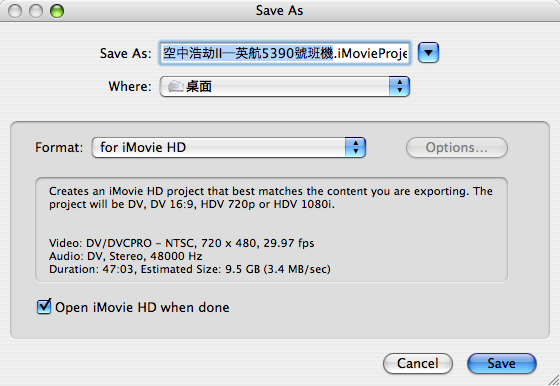Screen dimensions: 560x386
Task: Click the desktop folder icon in Where popup
Action: click(175, 86)
